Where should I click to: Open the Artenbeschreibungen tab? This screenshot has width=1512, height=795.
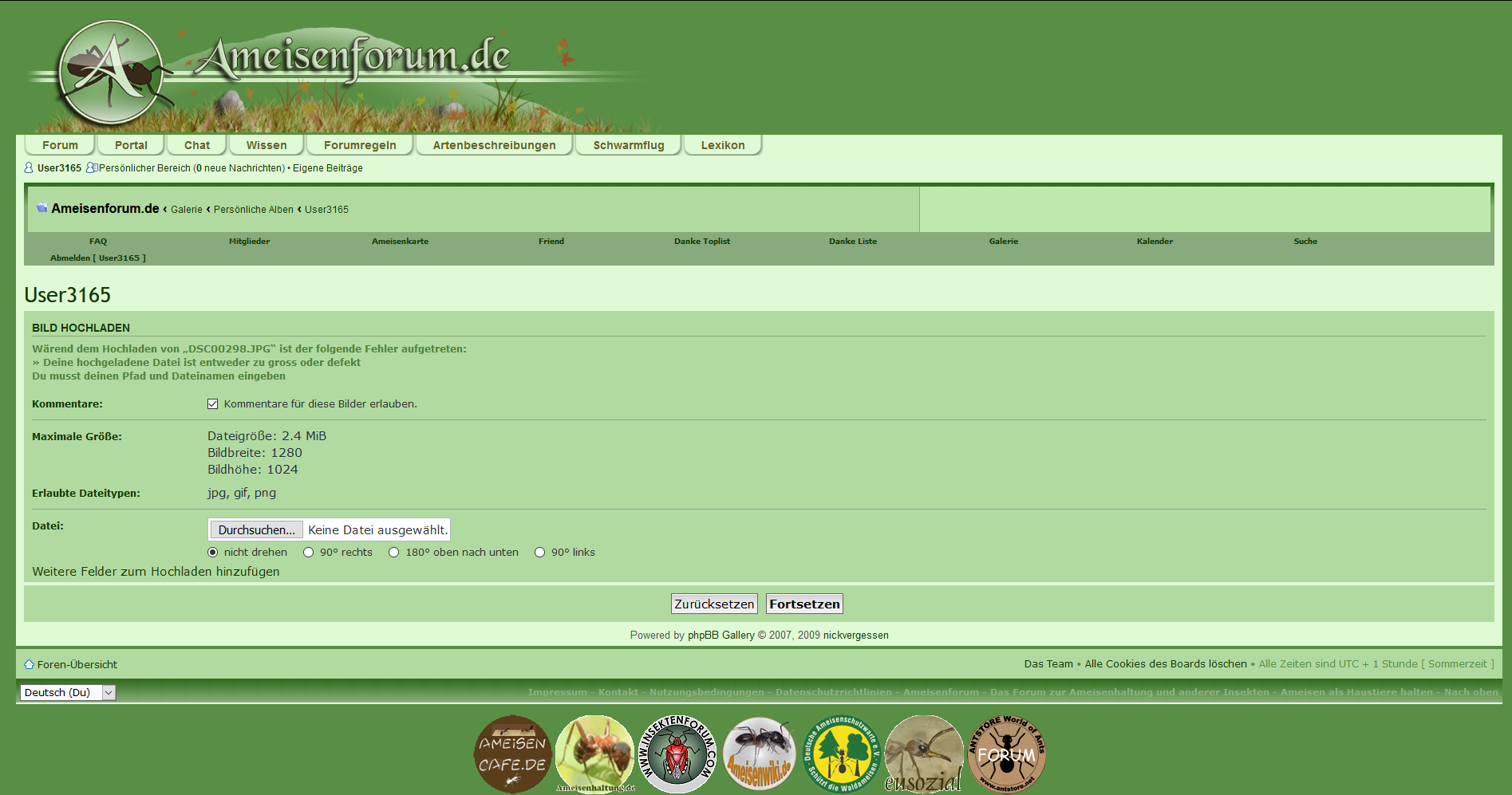point(494,145)
